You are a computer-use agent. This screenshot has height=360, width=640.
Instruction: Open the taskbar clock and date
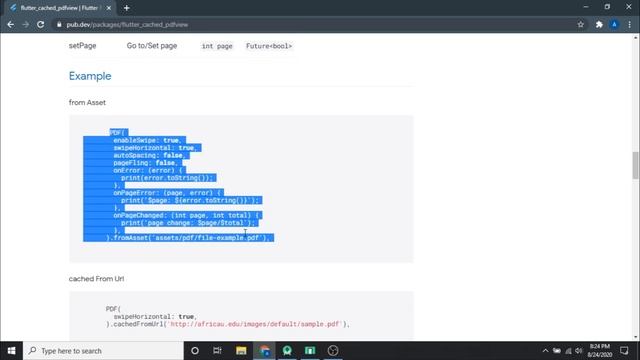click(x=600, y=351)
